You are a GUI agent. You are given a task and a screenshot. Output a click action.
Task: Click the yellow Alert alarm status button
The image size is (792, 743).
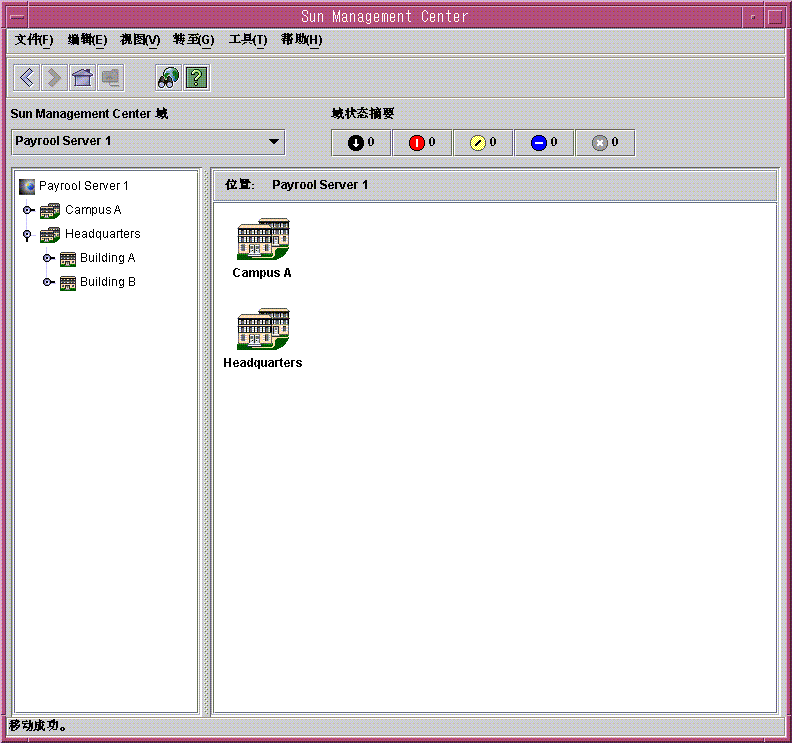tap(483, 143)
